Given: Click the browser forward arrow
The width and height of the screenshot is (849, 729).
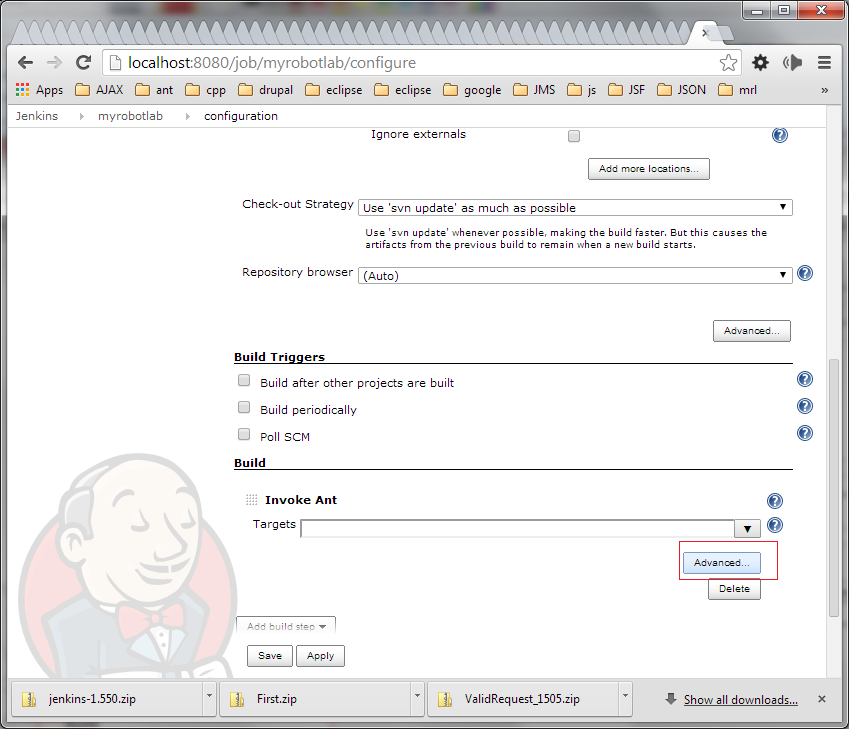Looking at the screenshot, I should (x=54, y=63).
